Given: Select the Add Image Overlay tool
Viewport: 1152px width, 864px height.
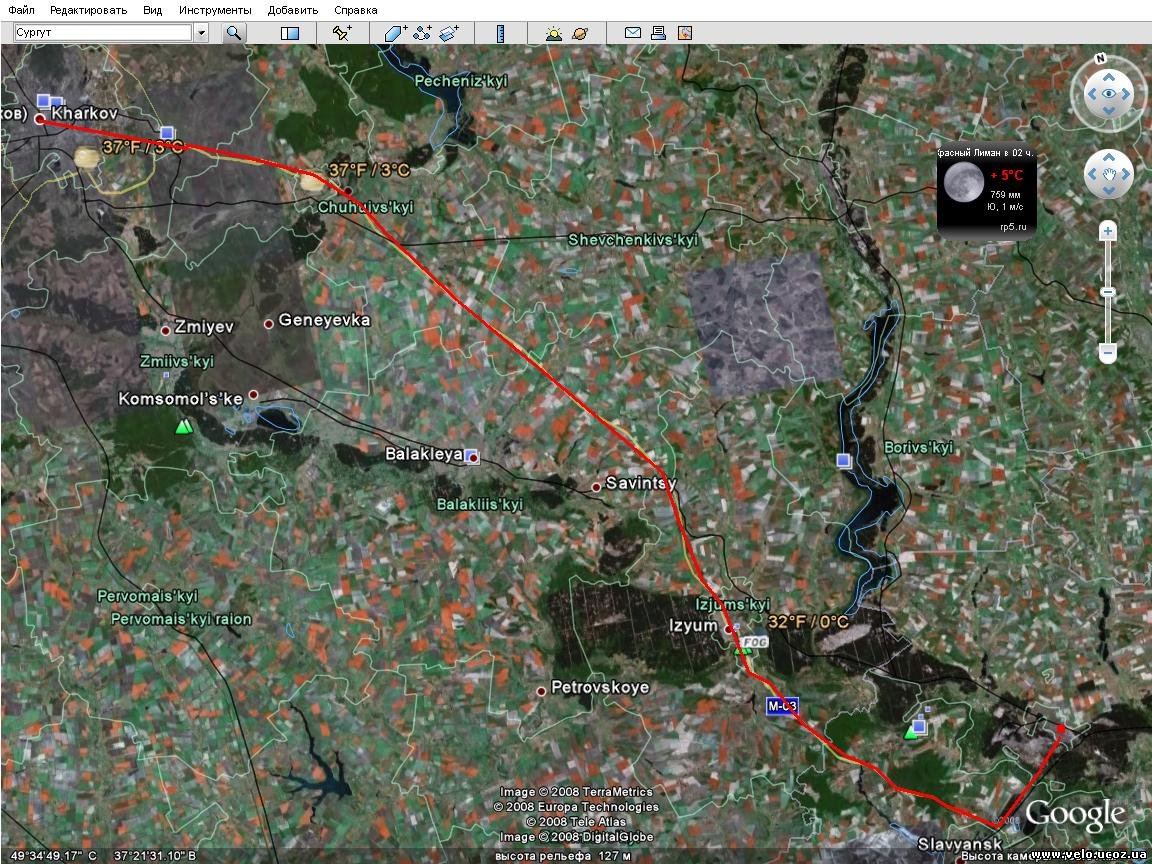Looking at the screenshot, I should (x=449, y=33).
